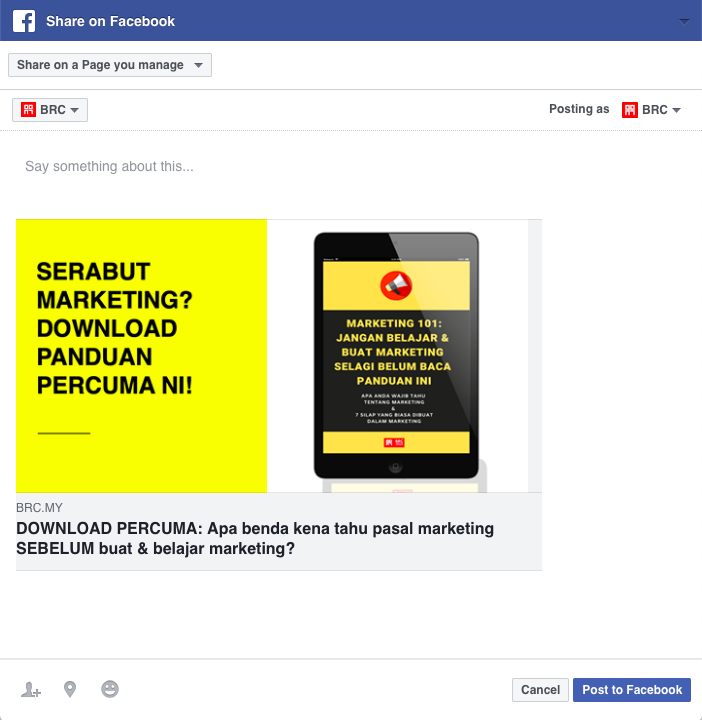Click the Share on Facebook header title

[110, 21]
